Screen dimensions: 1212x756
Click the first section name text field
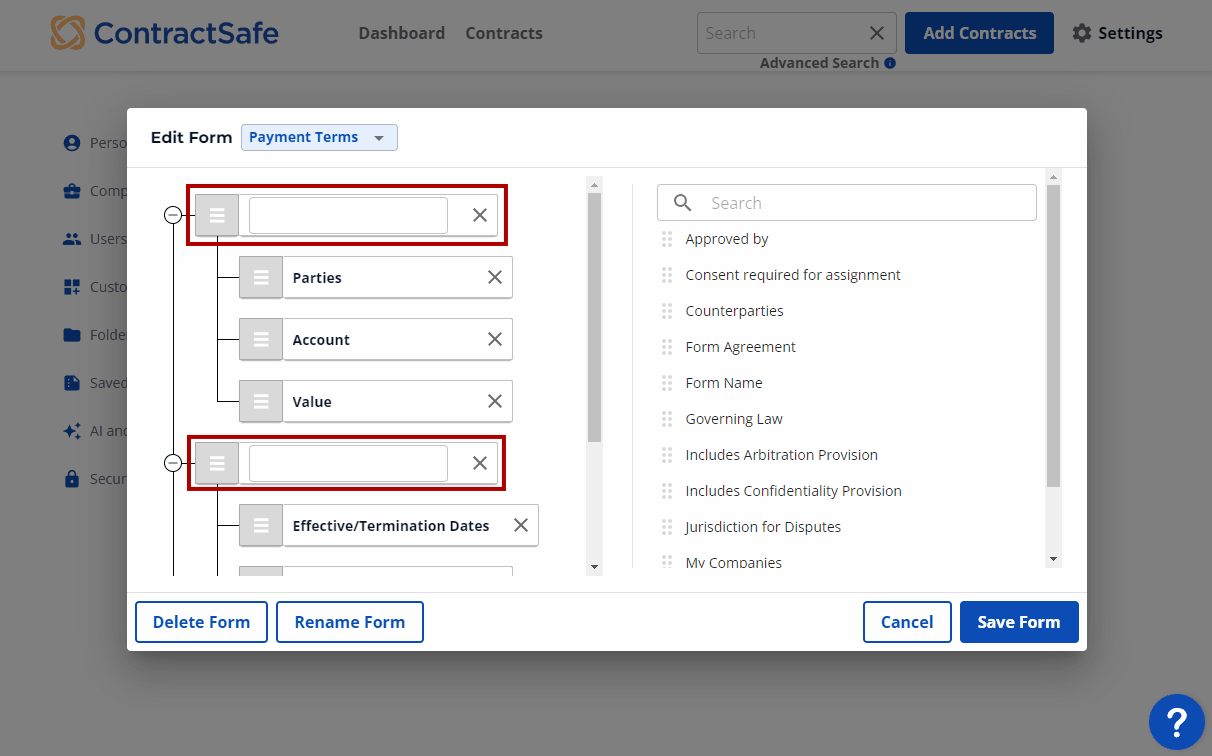point(348,215)
